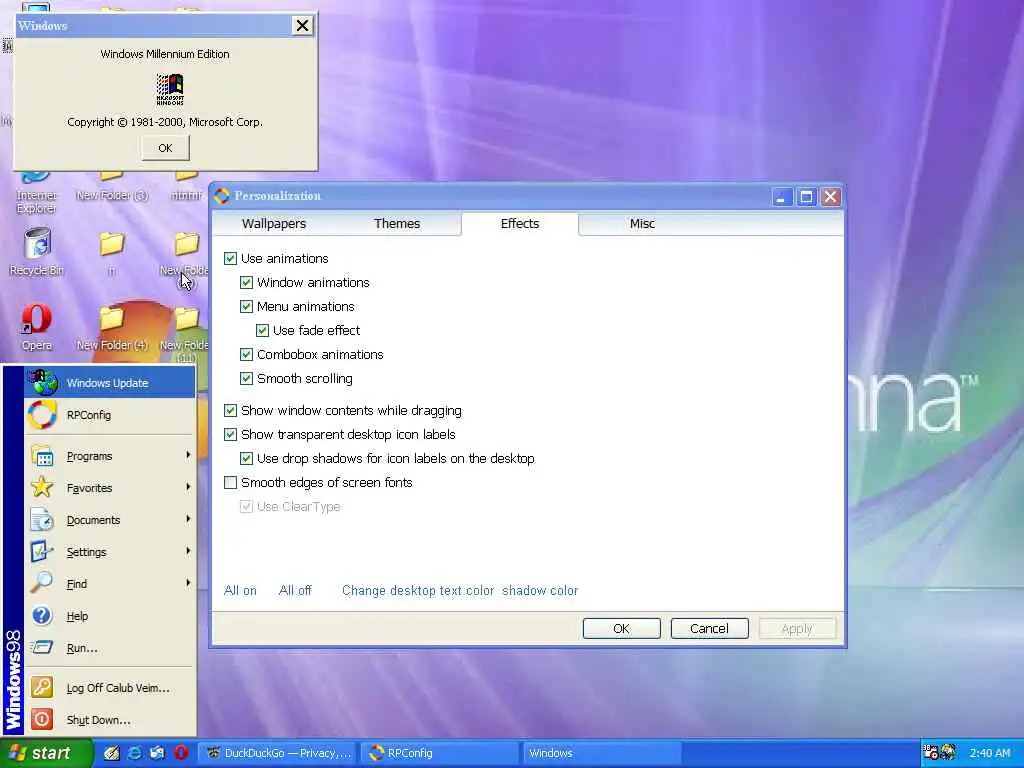Click the Help question mark icon
The width and height of the screenshot is (1024, 768).
[x=42, y=615]
